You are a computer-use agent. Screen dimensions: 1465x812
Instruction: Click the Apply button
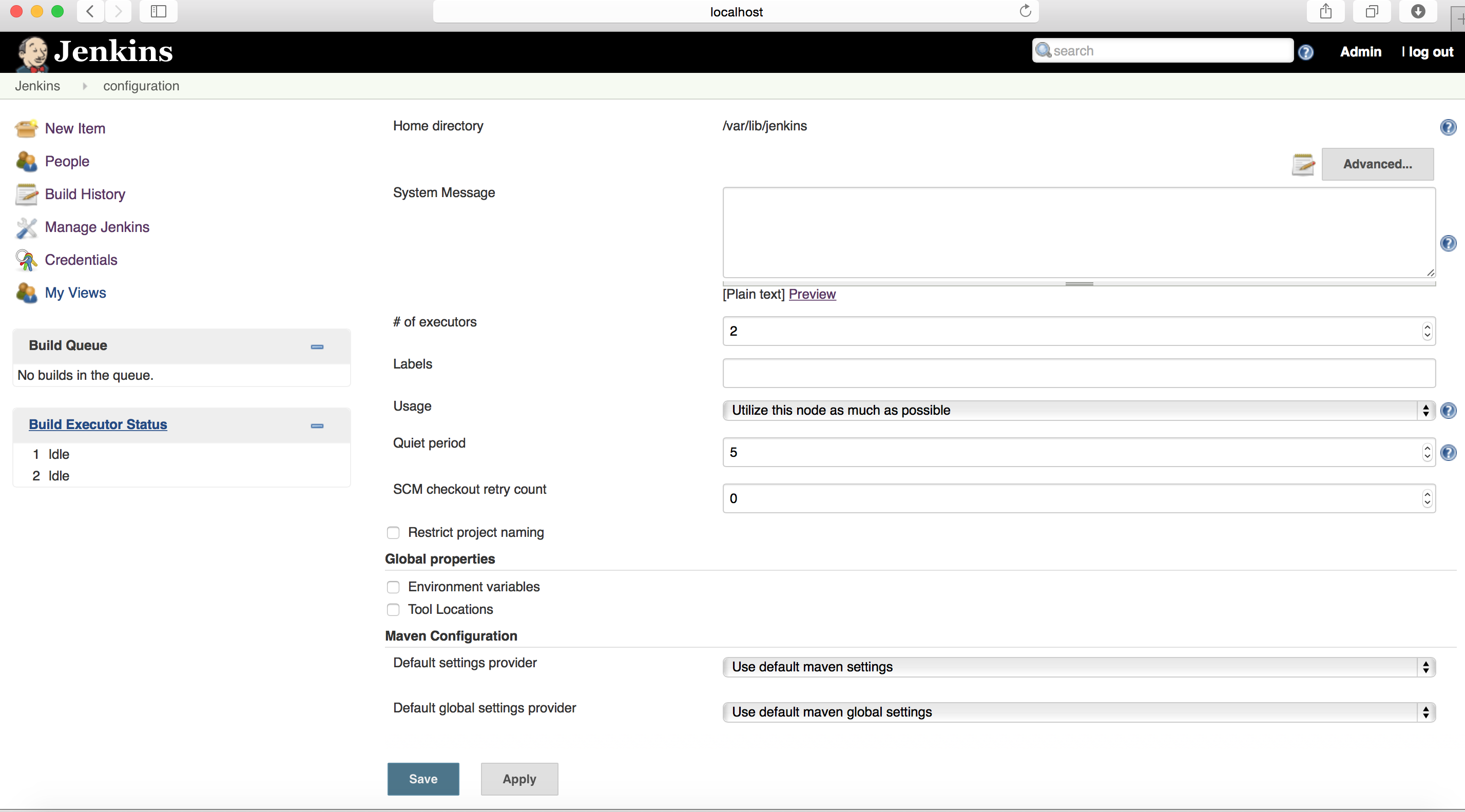[519, 779]
